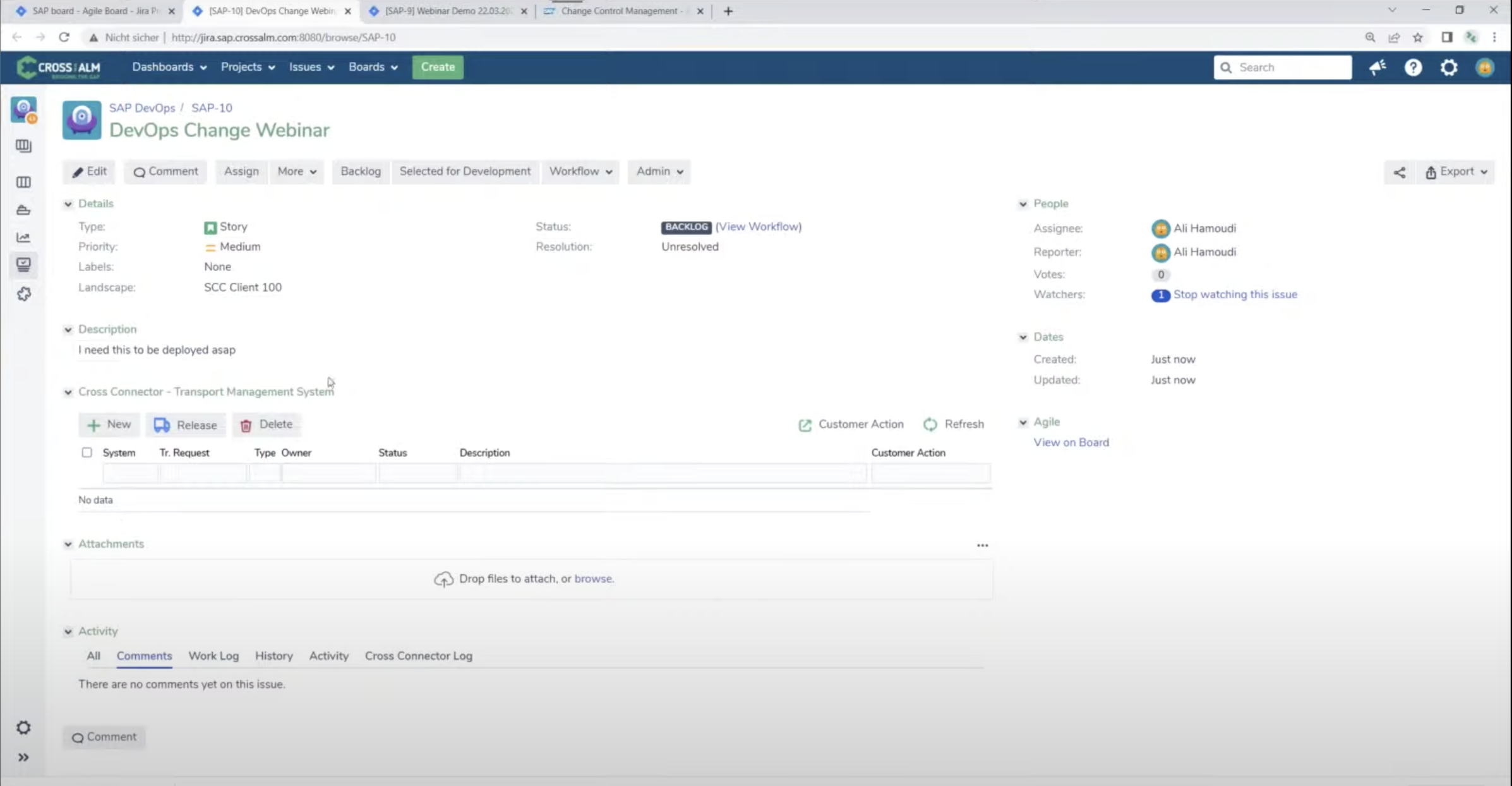The height and width of the screenshot is (786, 1512).
Task: Bookmark this page with star icon
Action: click(x=1418, y=37)
